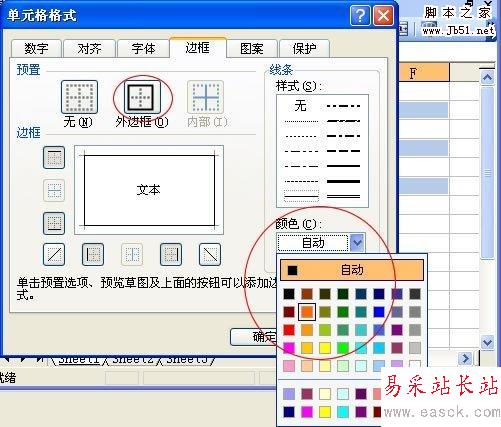This screenshot has height=427, width=501.
Task: Choose 自动 automatic color in palette
Action: 352,270
